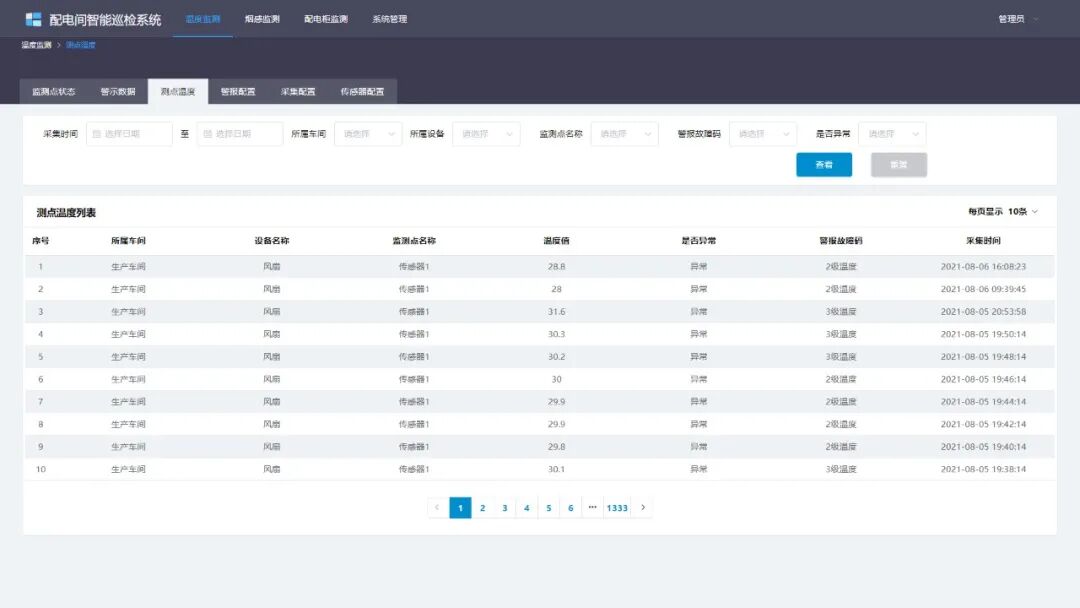Go to last page 1333
The height and width of the screenshot is (608, 1080).
coord(617,507)
